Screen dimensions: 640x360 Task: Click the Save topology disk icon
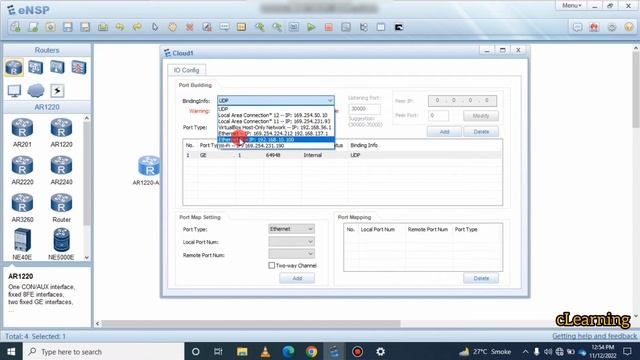click(x=68, y=27)
